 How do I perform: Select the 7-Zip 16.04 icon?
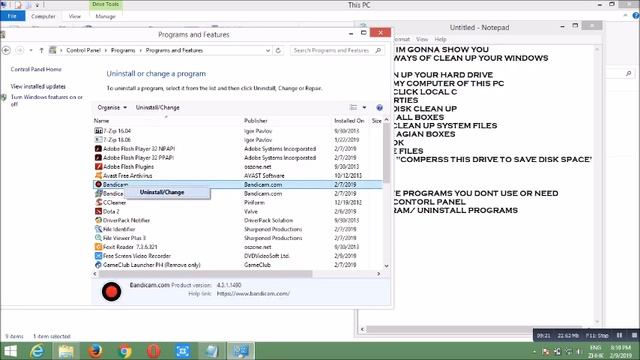pos(98,131)
